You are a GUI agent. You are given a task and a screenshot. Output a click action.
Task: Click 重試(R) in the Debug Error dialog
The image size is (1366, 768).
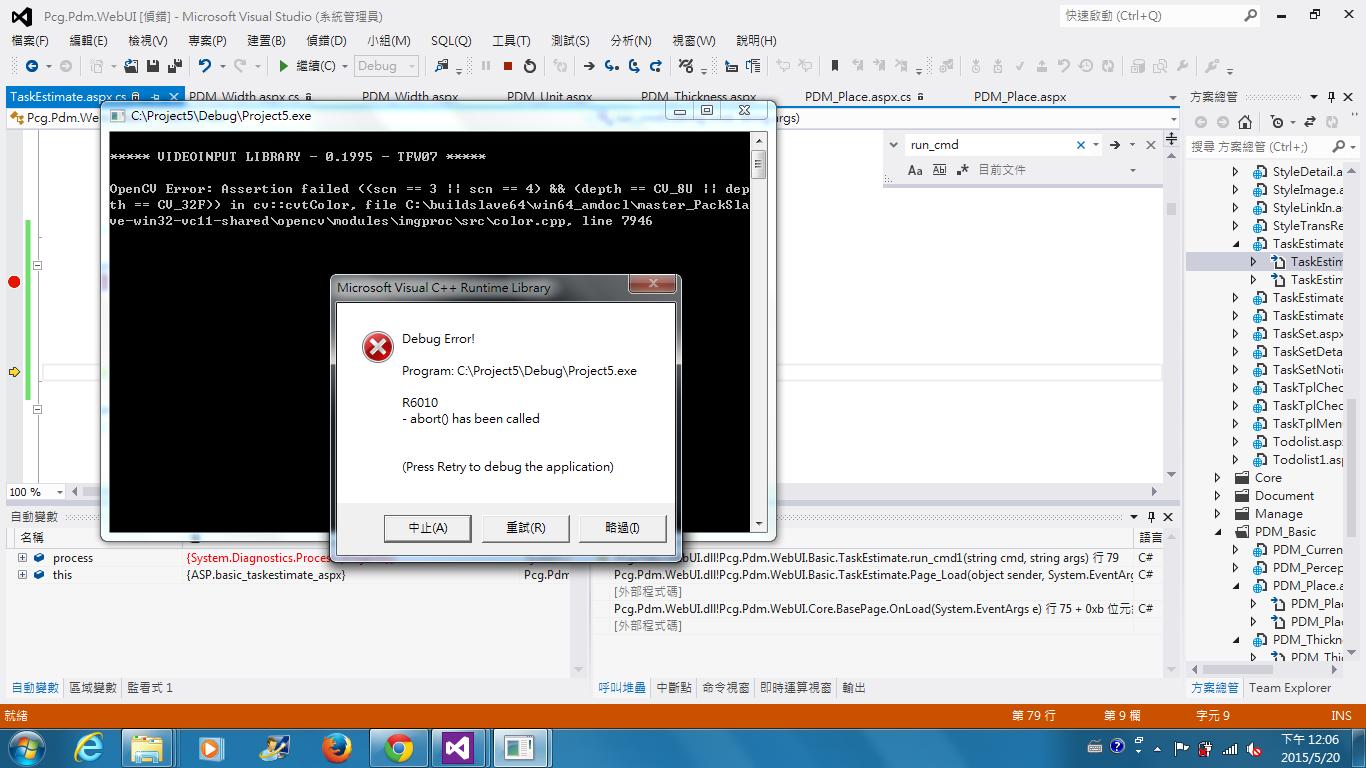click(525, 528)
